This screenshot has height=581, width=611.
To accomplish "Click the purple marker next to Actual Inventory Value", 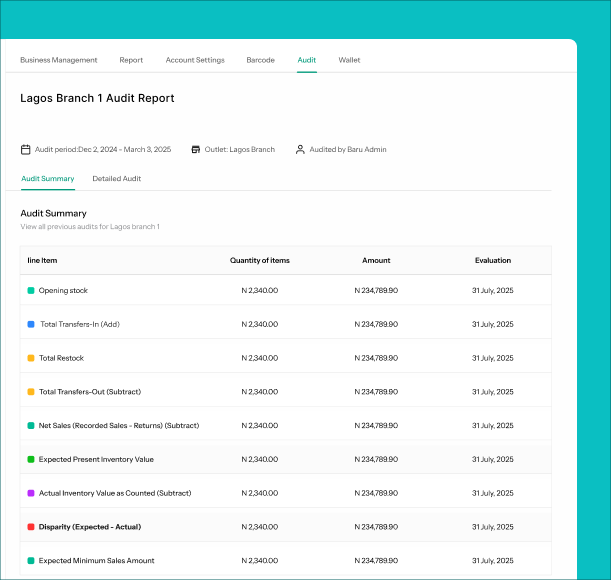I will [x=31, y=493].
